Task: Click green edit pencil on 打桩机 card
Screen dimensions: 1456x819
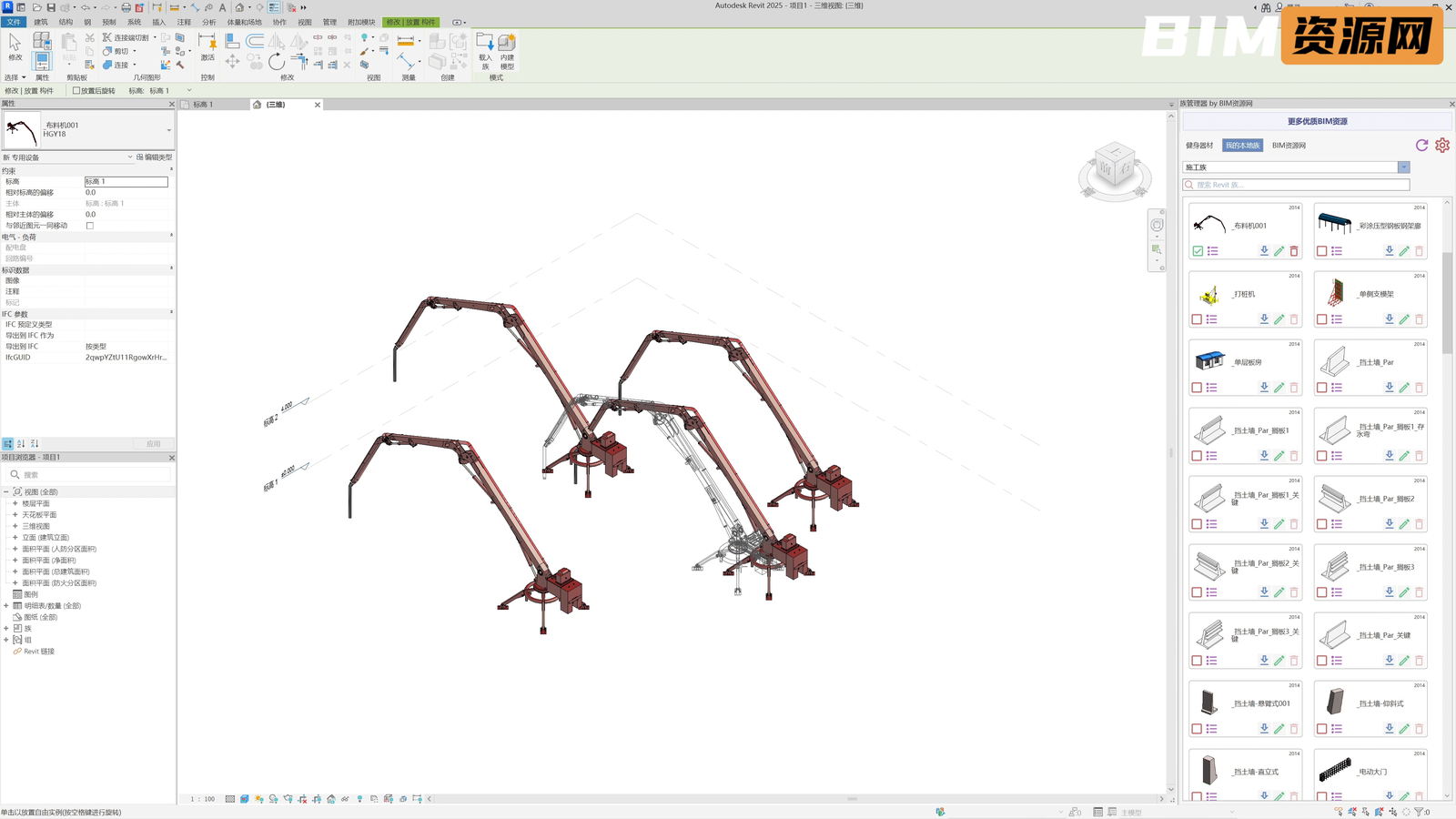Action: pos(1279,319)
